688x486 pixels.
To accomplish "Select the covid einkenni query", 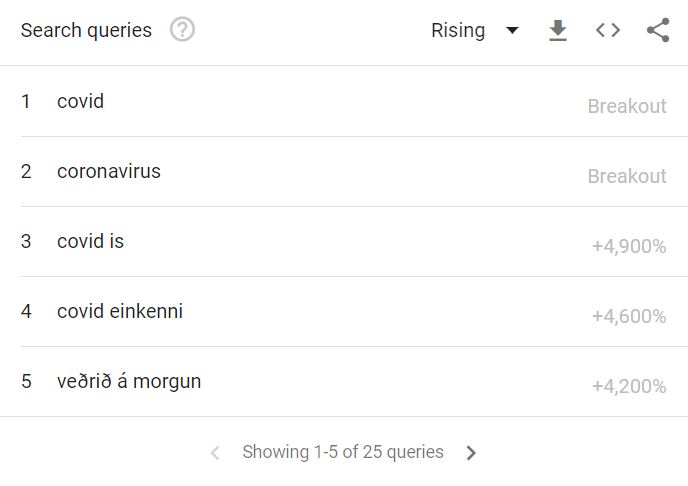I will pos(120,311).
